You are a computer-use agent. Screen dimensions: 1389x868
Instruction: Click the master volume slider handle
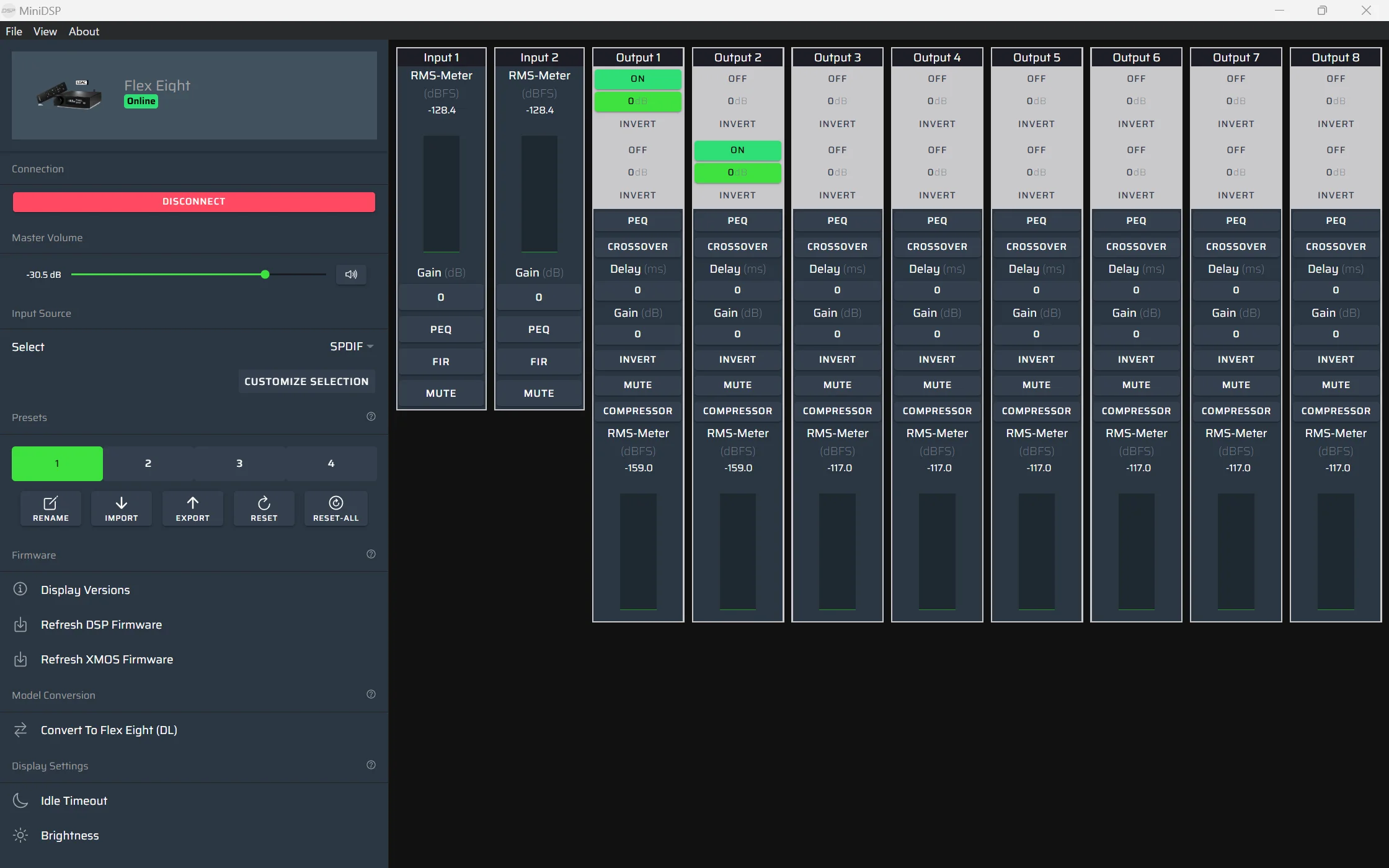pos(265,275)
